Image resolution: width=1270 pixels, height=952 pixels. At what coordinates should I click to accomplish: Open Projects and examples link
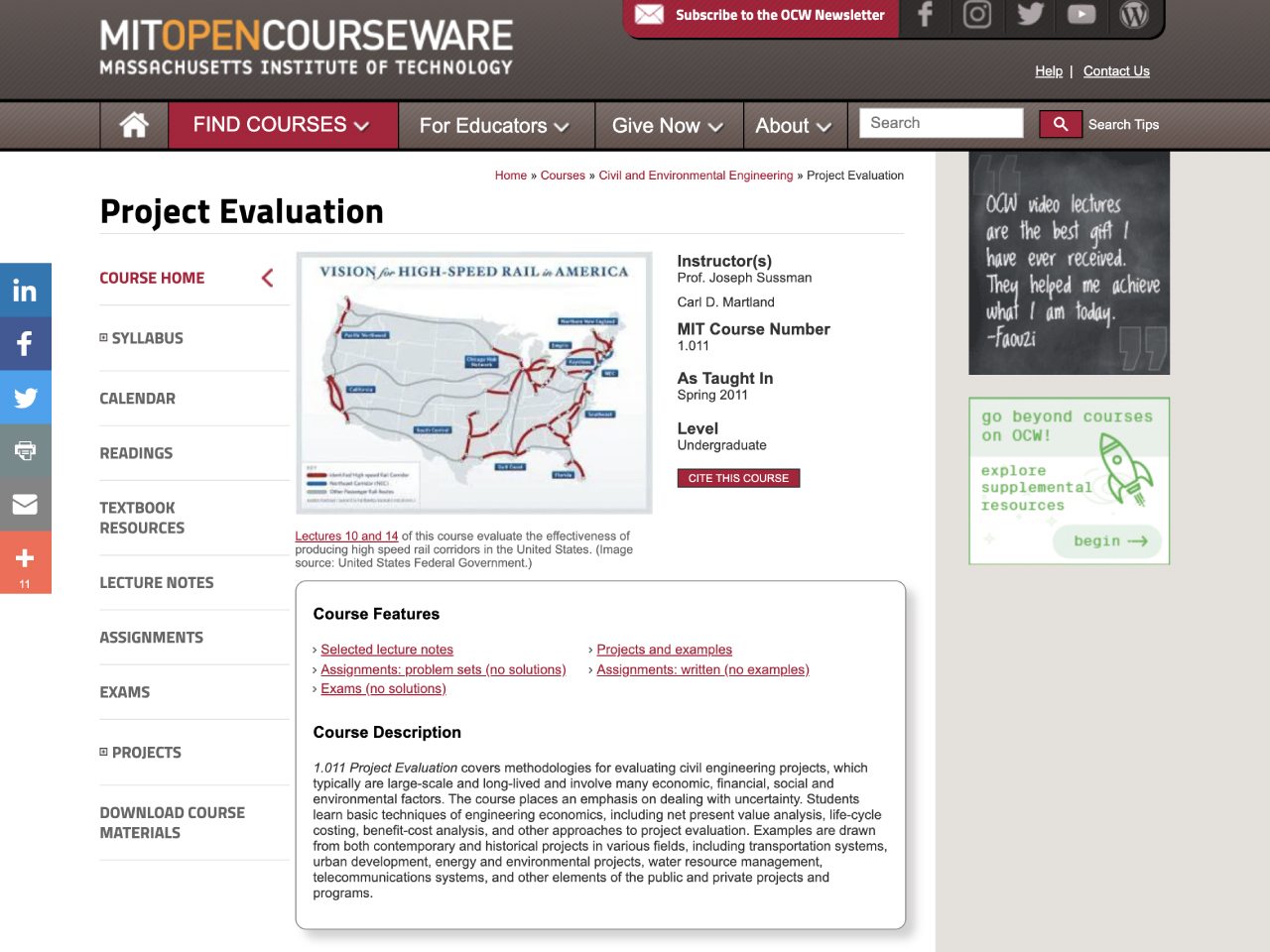pyautogui.click(x=665, y=650)
